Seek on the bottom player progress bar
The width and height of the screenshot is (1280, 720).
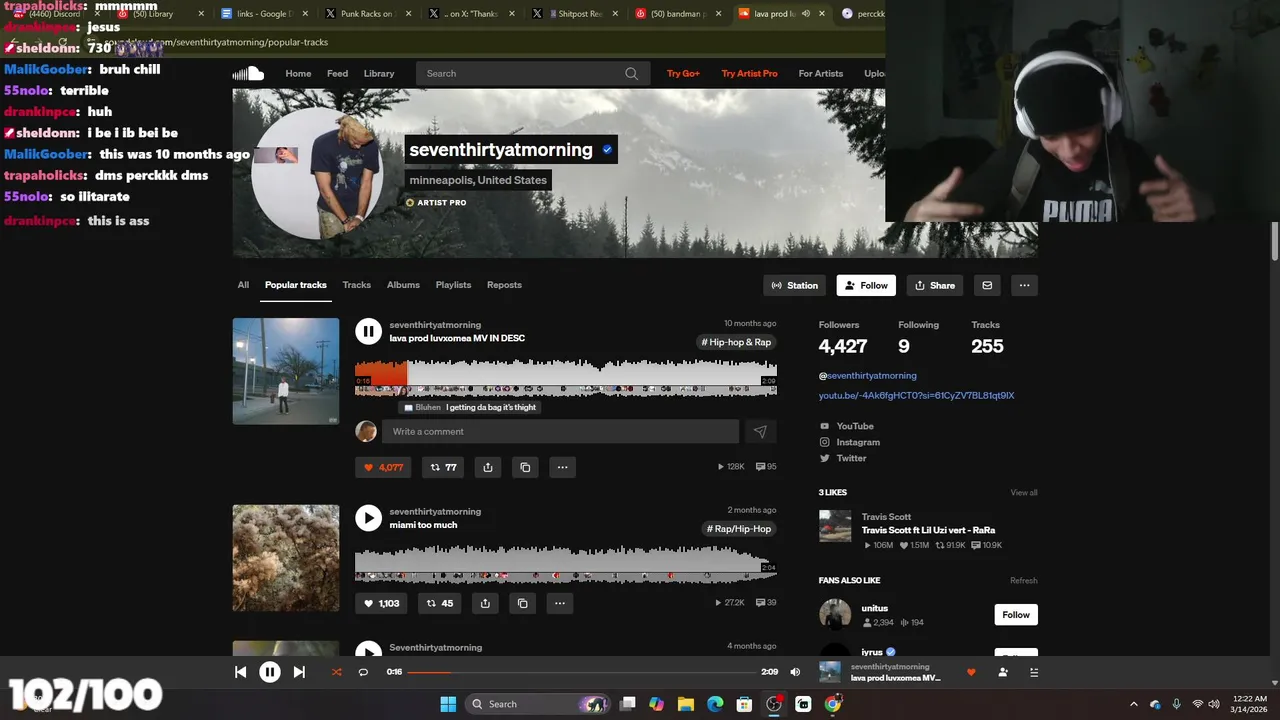point(581,672)
